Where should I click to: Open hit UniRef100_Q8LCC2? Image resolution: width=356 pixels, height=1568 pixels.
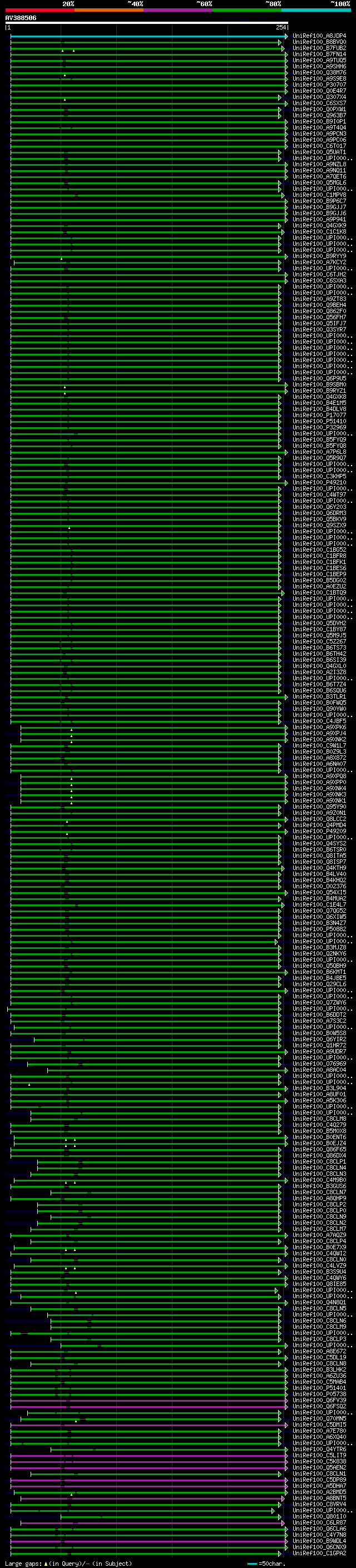tap(319, 819)
